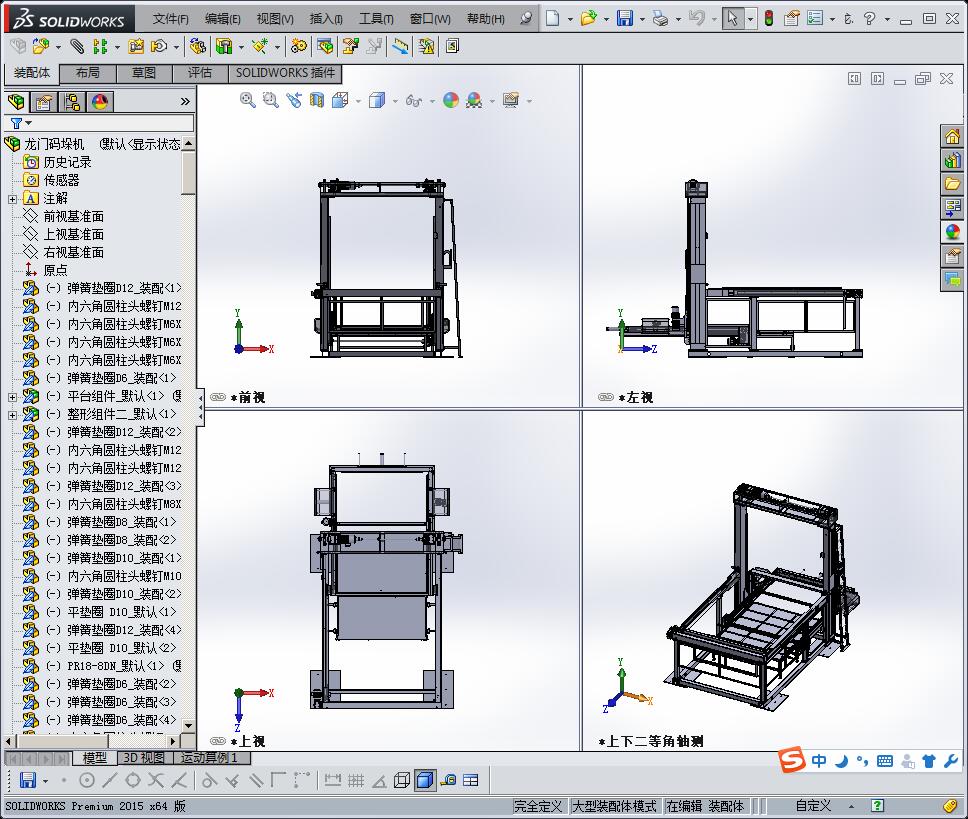
Task: Click the Zoom to Fit icon
Action: click(x=248, y=100)
